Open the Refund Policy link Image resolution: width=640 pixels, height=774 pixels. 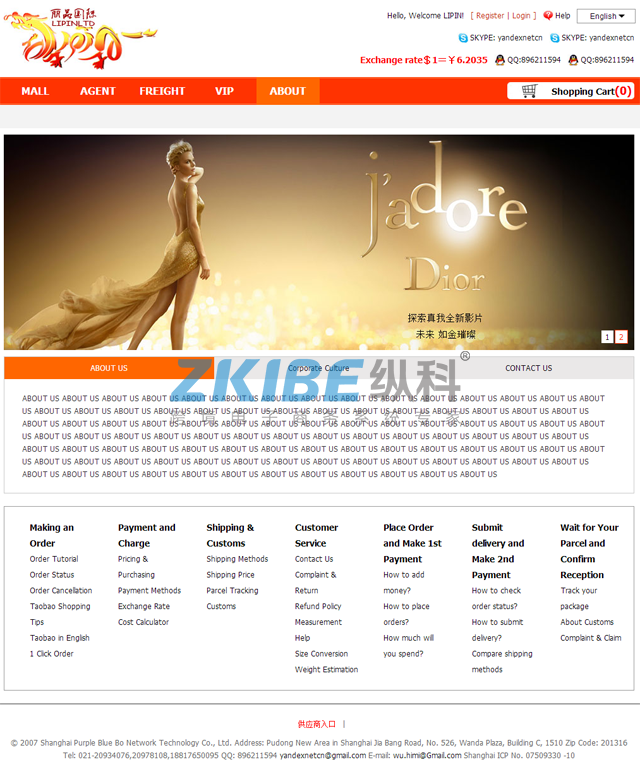coord(318,607)
